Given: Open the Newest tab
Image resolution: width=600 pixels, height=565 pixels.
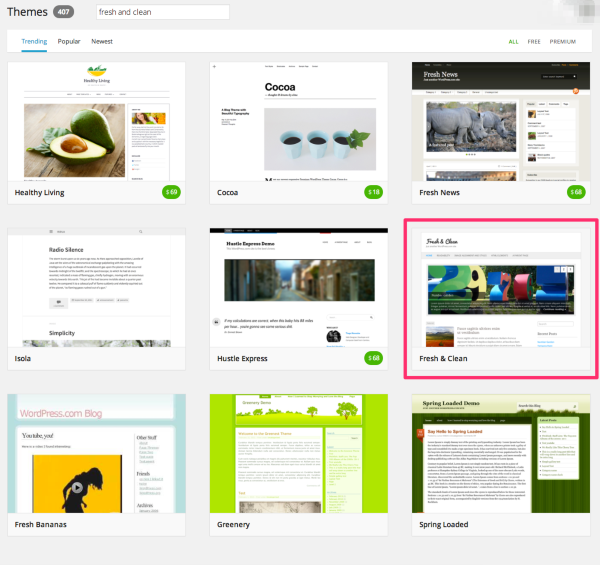Looking at the screenshot, I should click(102, 42).
